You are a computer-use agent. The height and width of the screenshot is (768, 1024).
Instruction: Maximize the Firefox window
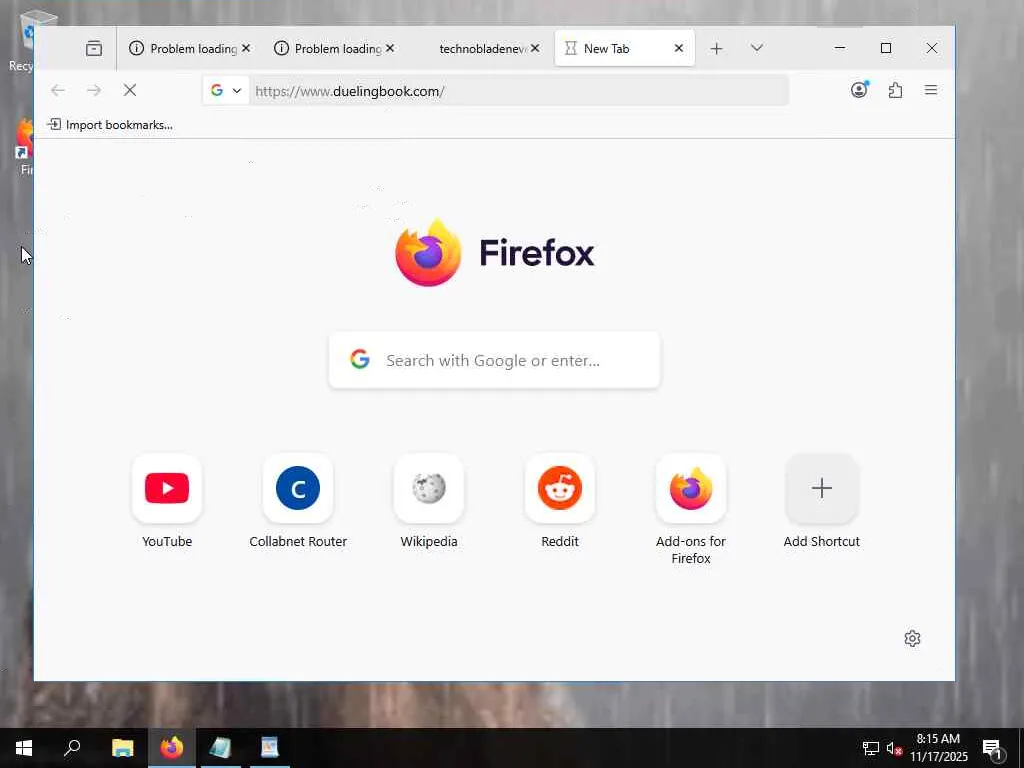886,48
